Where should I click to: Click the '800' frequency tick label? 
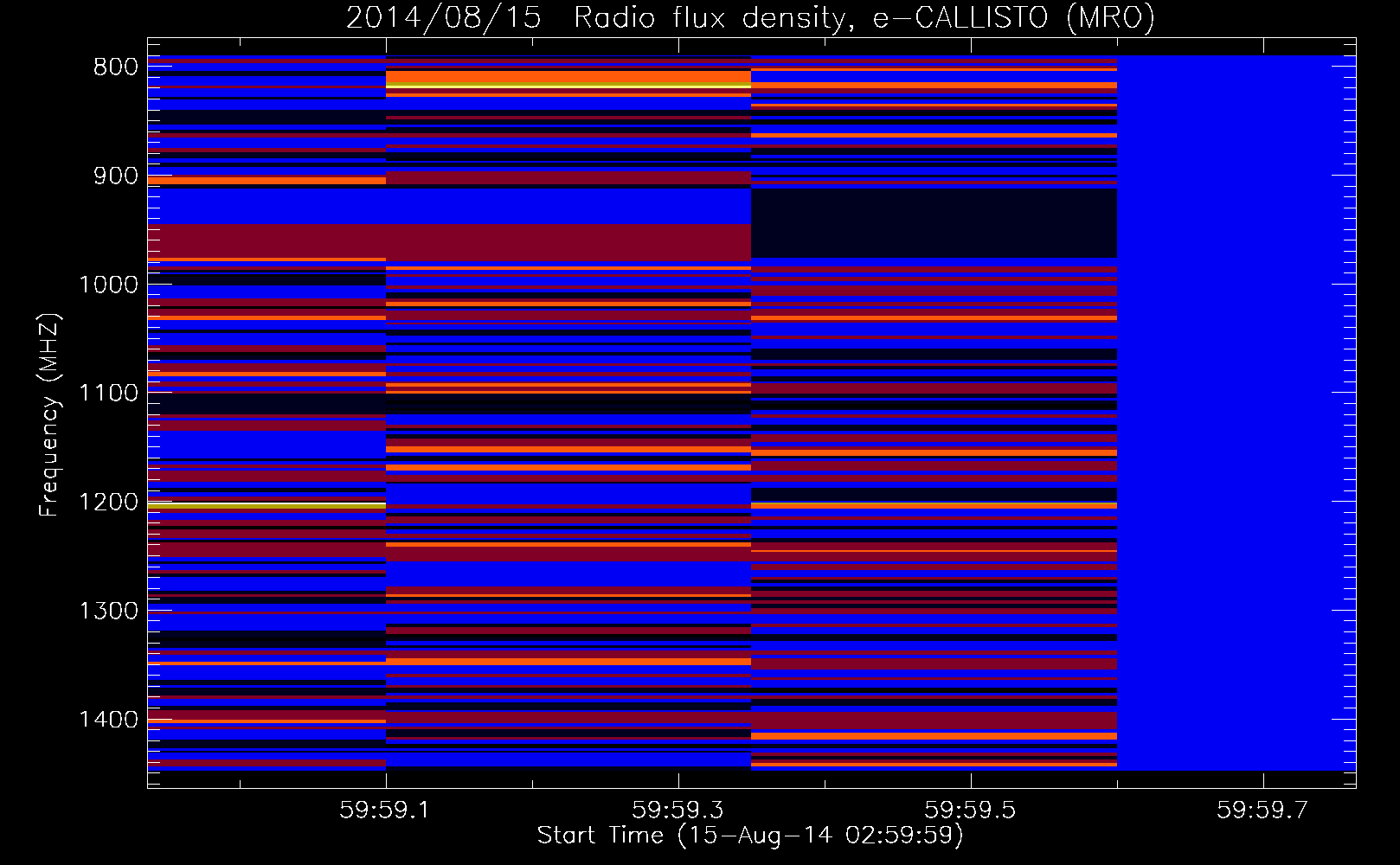coord(116,67)
